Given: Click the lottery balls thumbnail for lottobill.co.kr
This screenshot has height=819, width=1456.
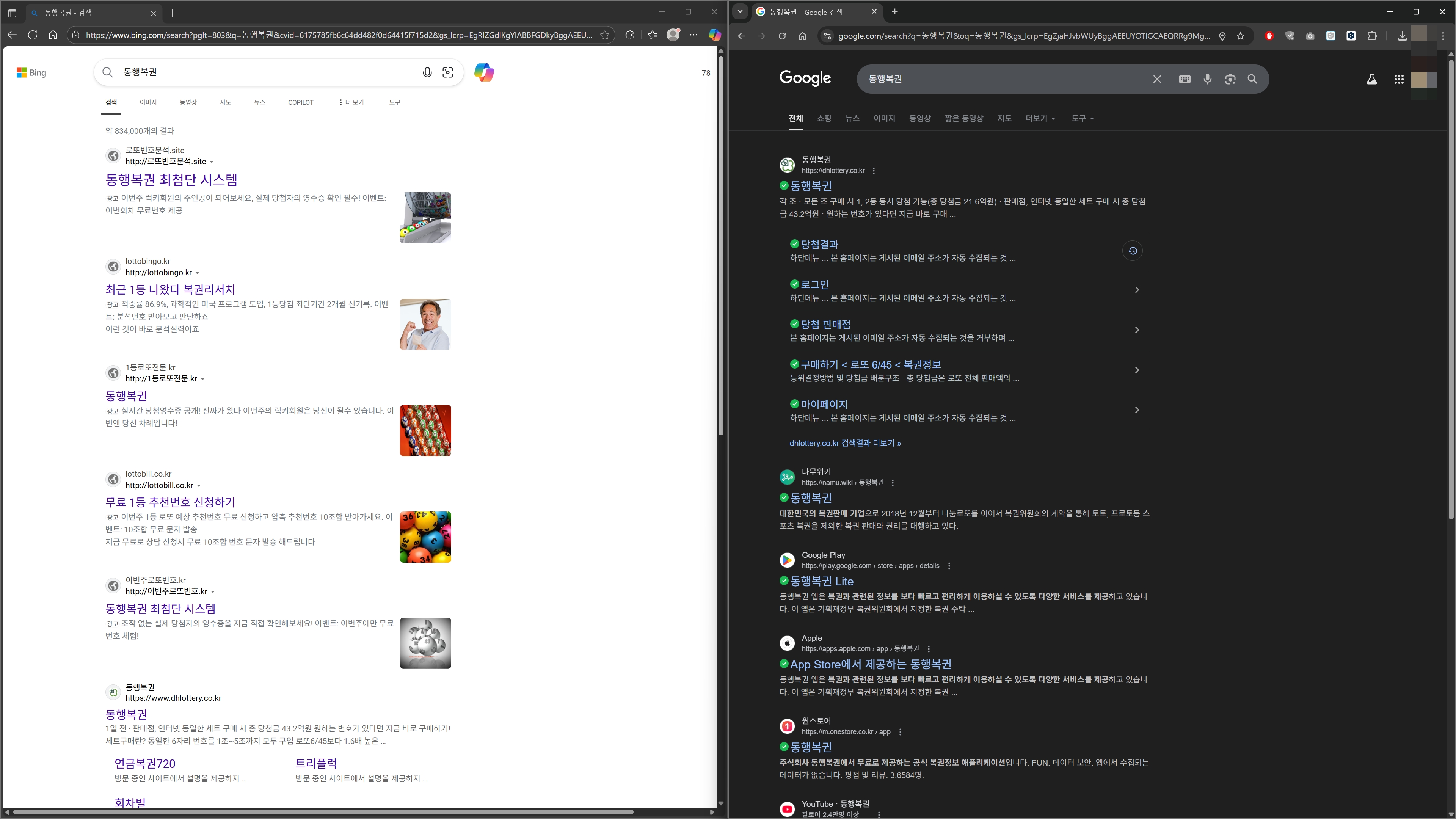Looking at the screenshot, I should [x=425, y=537].
